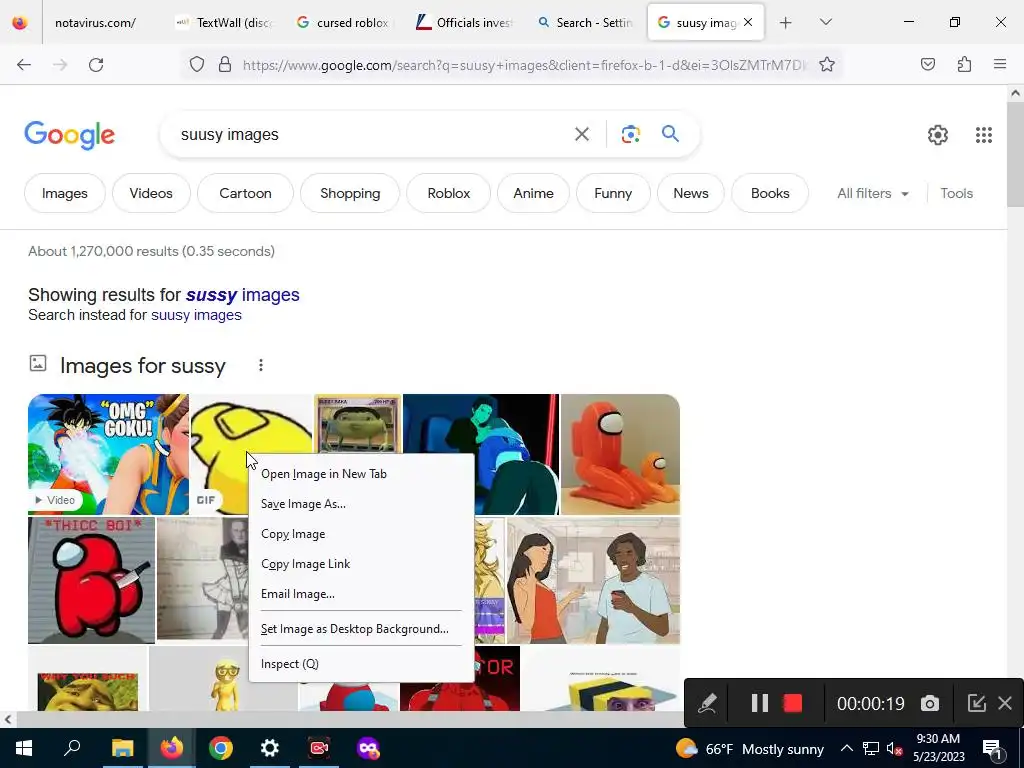1024x768 pixels.
Task: Select Inspect (Q) in the context menu
Action: (361, 664)
